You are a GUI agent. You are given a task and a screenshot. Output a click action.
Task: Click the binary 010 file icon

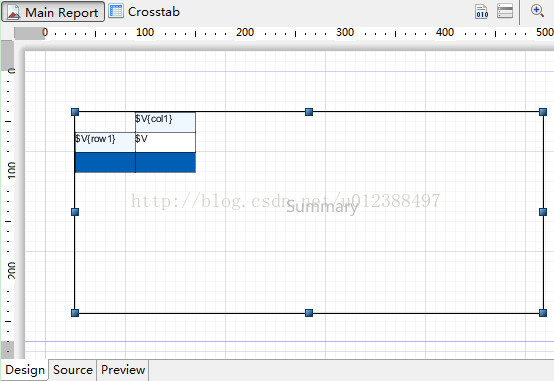tap(482, 12)
